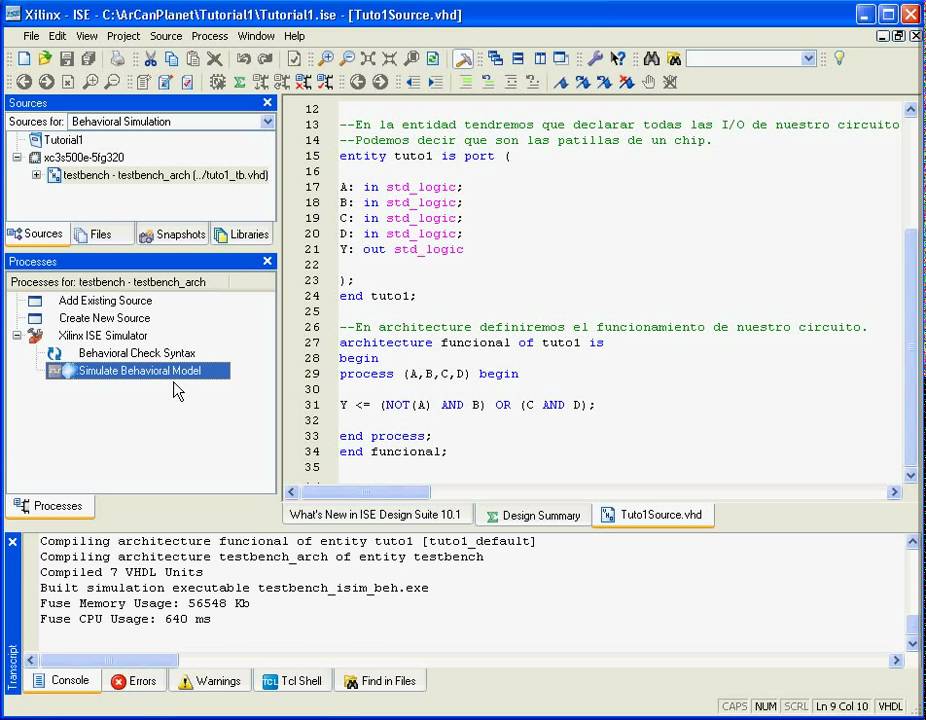Click the tile horizontally icon

pos(518,58)
